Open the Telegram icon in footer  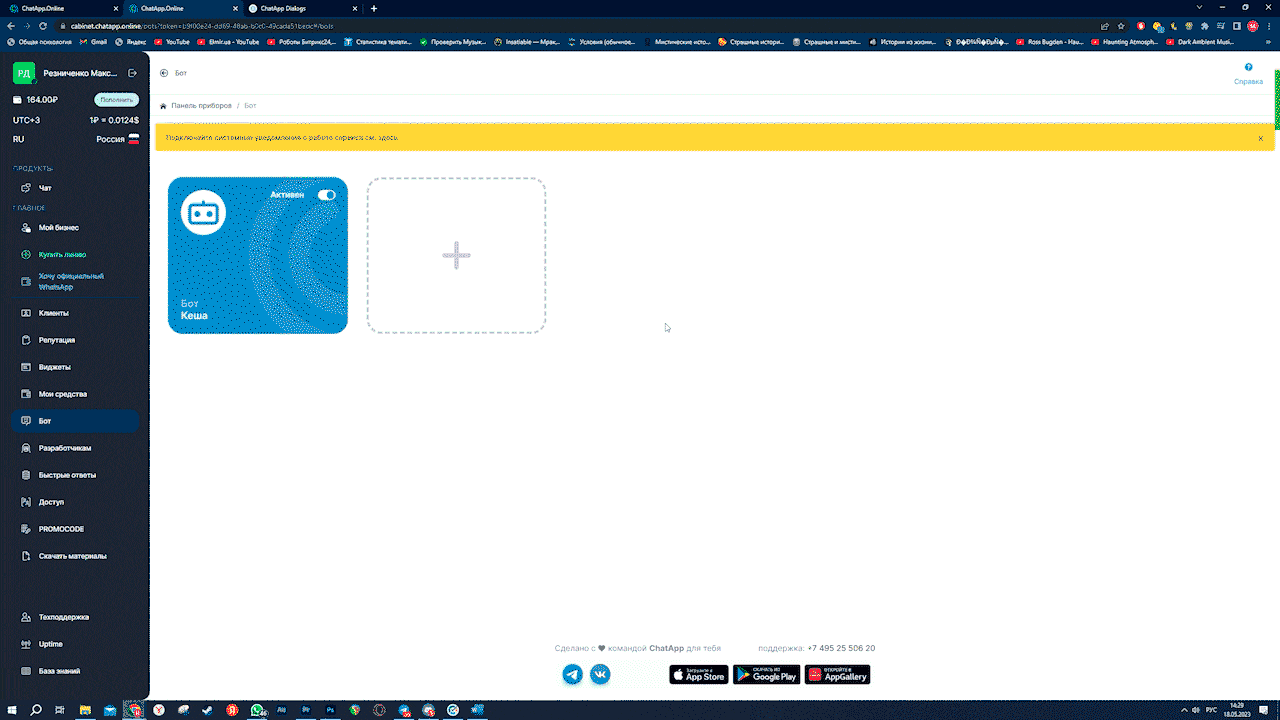click(x=573, y=675)
